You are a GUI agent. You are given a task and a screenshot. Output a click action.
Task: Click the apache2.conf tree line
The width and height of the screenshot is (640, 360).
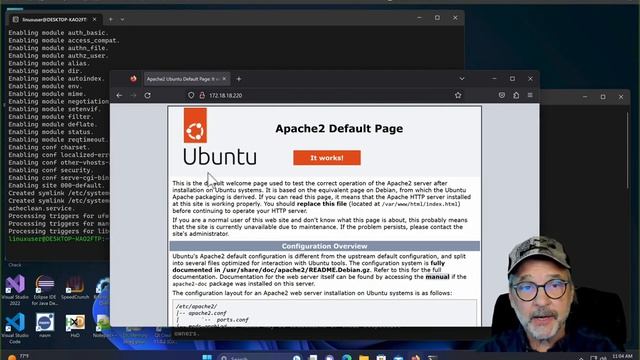pos(201,313)
